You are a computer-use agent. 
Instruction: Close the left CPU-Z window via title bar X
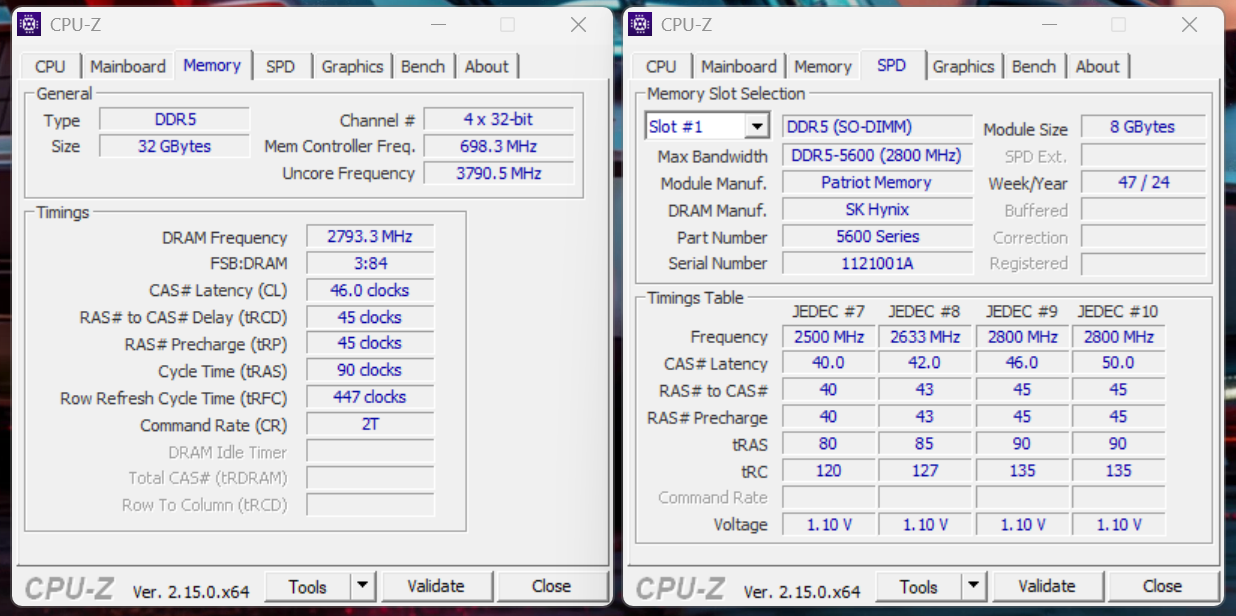578,24
